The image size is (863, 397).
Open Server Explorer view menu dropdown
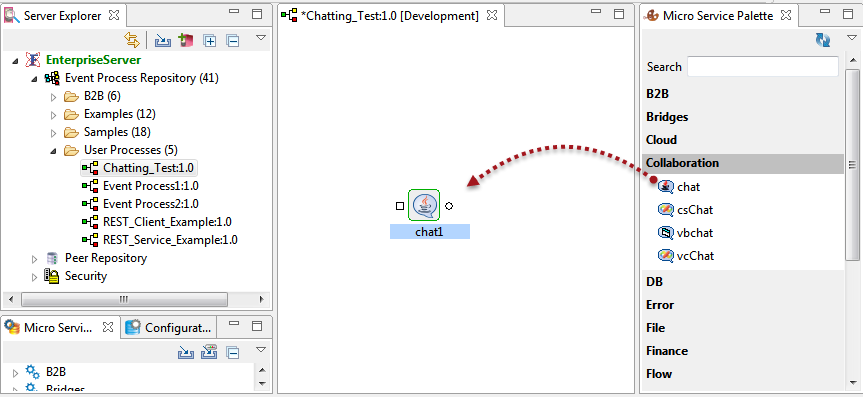pos(261,38)
